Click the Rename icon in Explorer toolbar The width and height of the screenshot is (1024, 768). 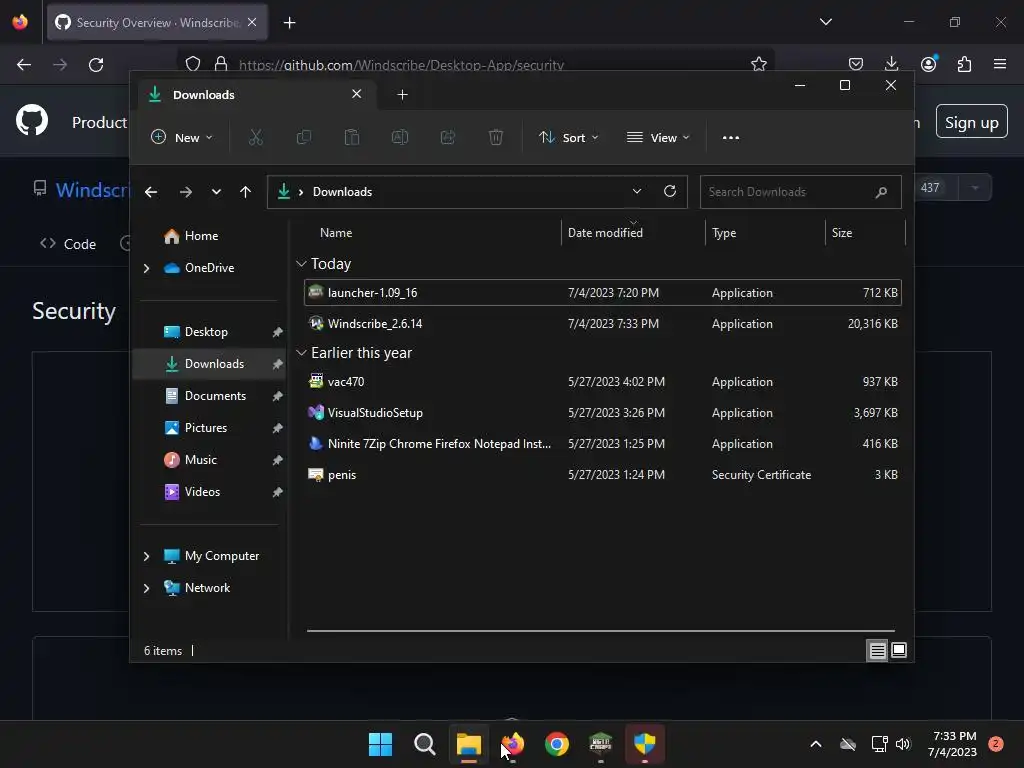point(400,137)
